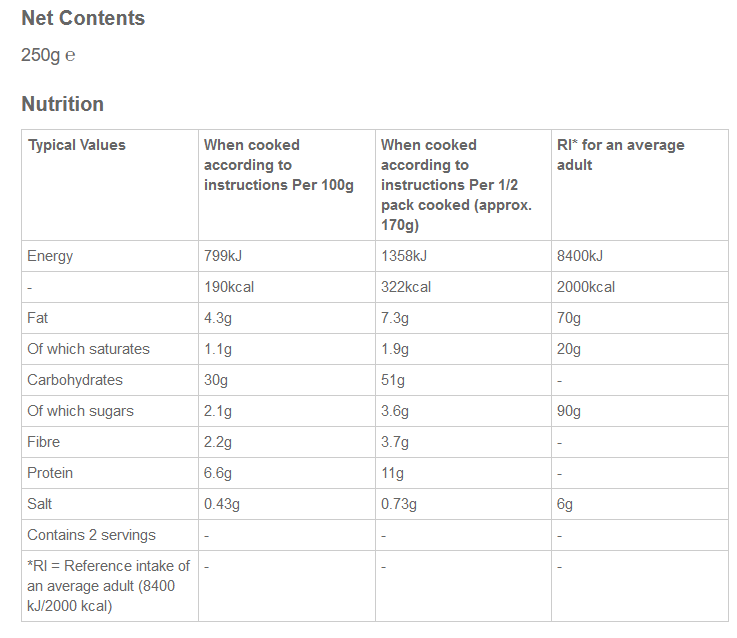
Task: Click the Of which saturates label
Action: (x=88, y=349)
